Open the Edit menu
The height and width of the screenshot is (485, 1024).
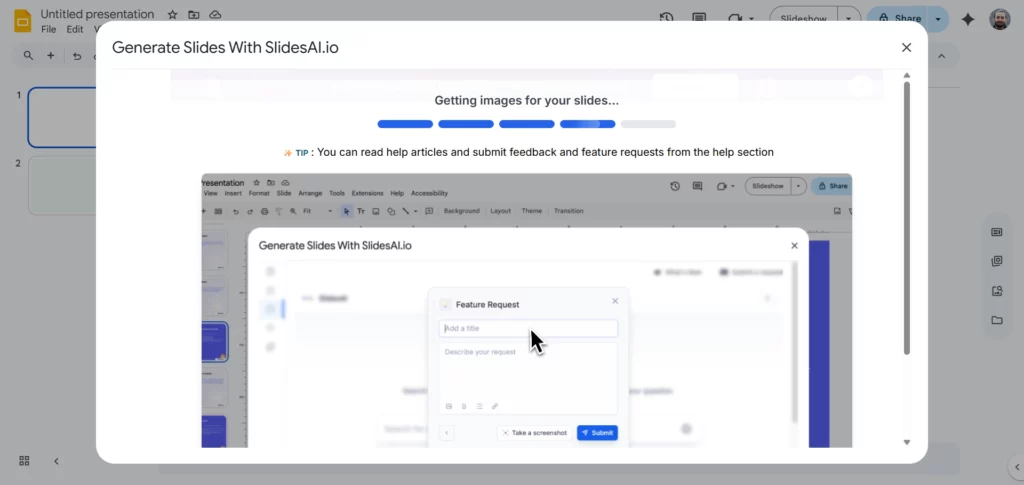(x=75, y=30)
